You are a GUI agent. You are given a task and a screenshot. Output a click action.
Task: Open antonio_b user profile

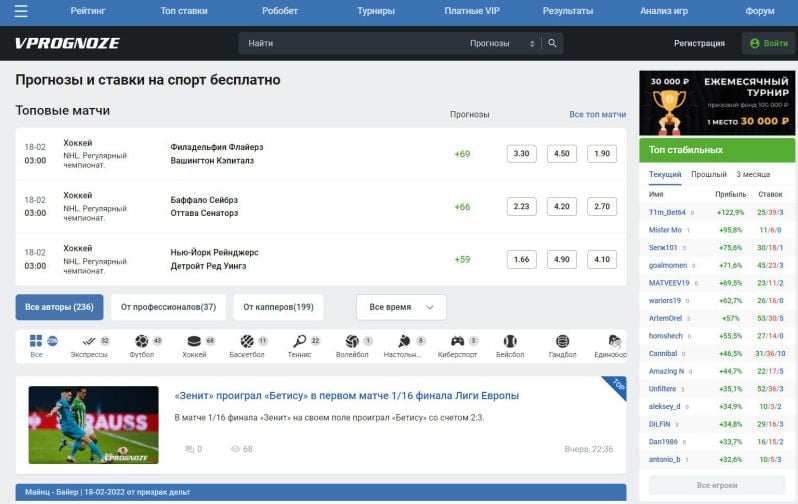click(x=665, y=459)
